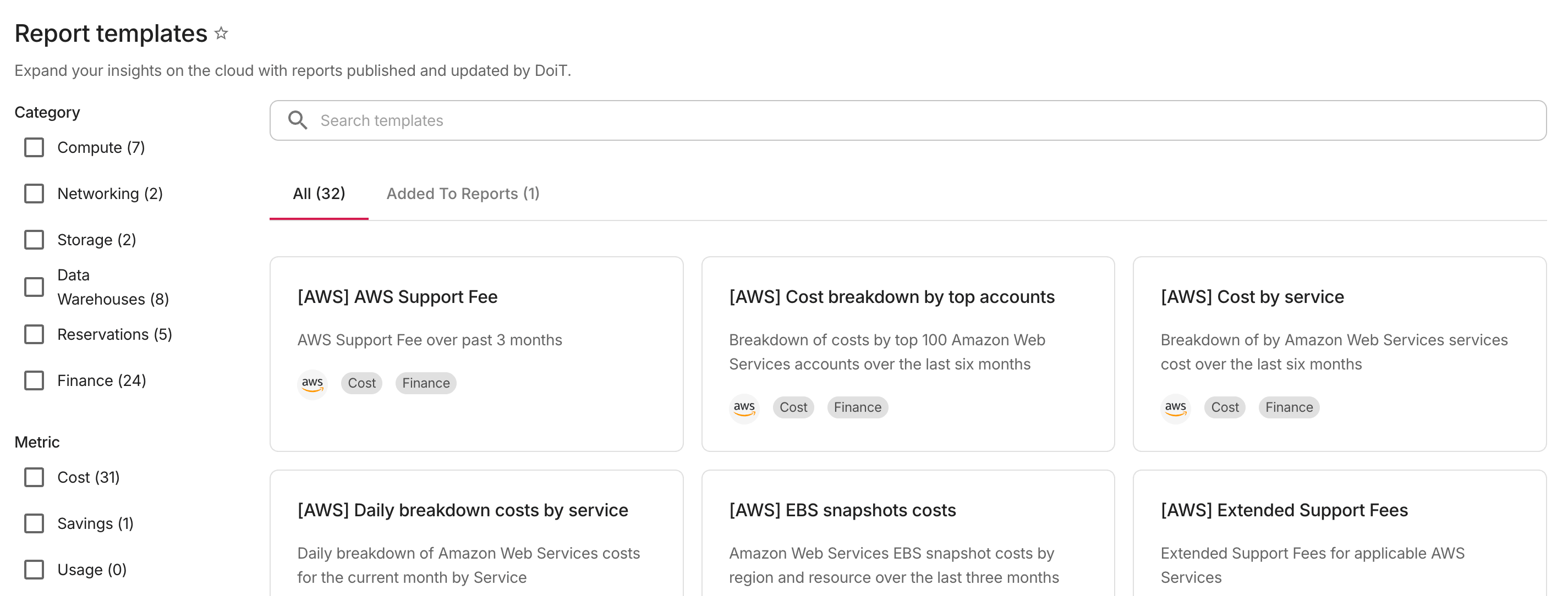Click the 'Metric' filter heading
Screen dimensions: 1568x596
tap(37, 442)
